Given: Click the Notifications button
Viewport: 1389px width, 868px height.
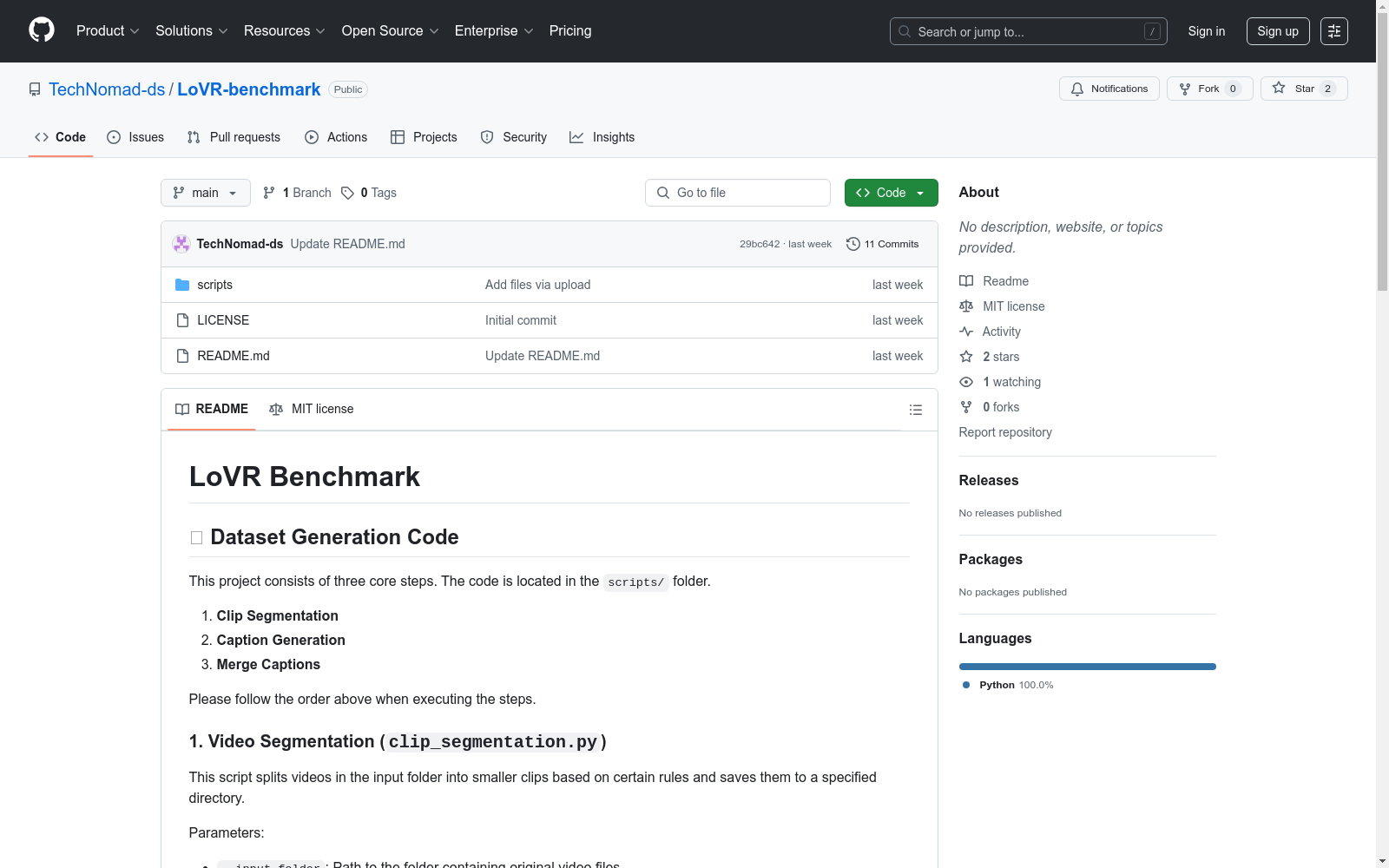Looking at the screenshot, I should point(1109,89).
